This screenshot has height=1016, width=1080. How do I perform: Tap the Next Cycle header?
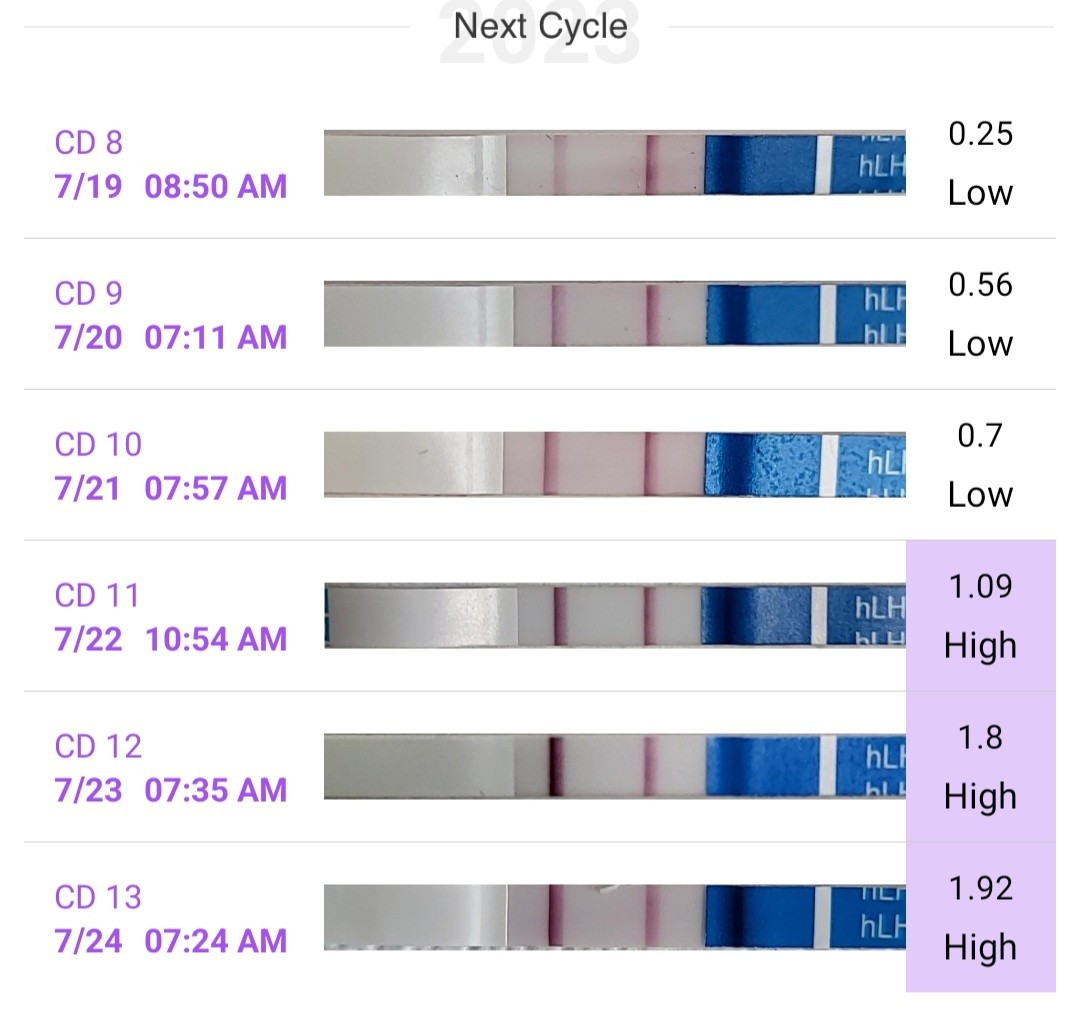coord(540,26)
